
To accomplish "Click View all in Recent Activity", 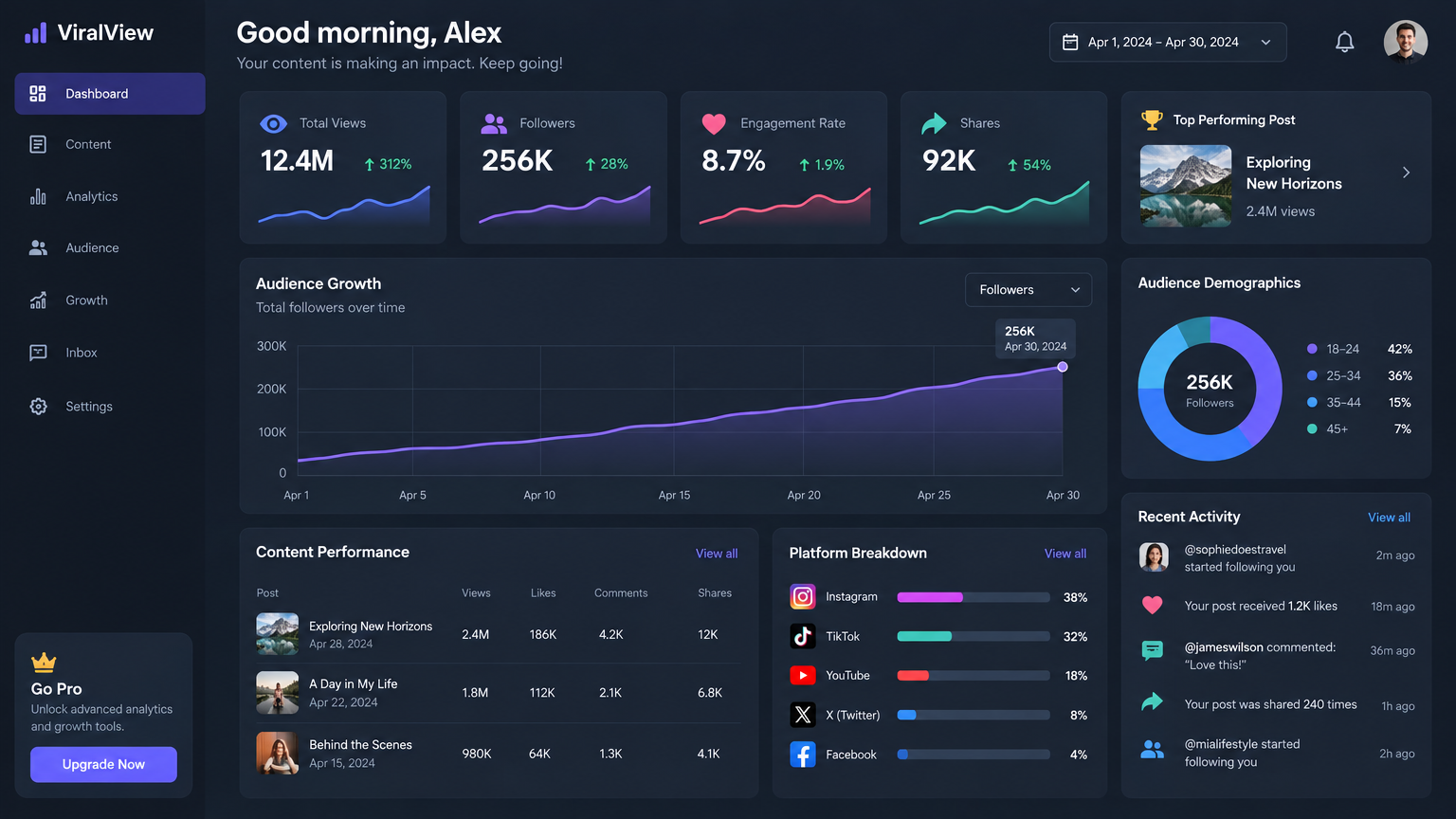I will (x=1389, y=518).
